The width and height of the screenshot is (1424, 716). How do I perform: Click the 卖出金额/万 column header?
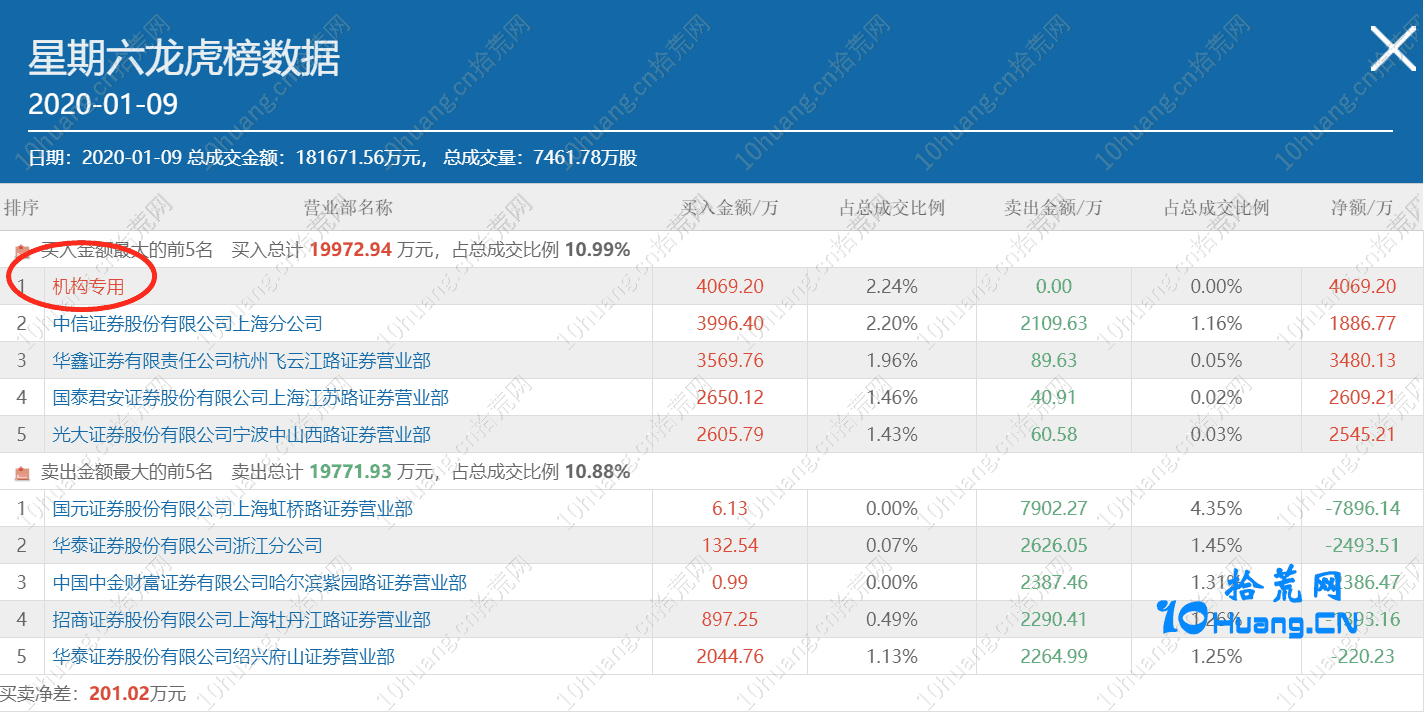tap(1053, 208)
